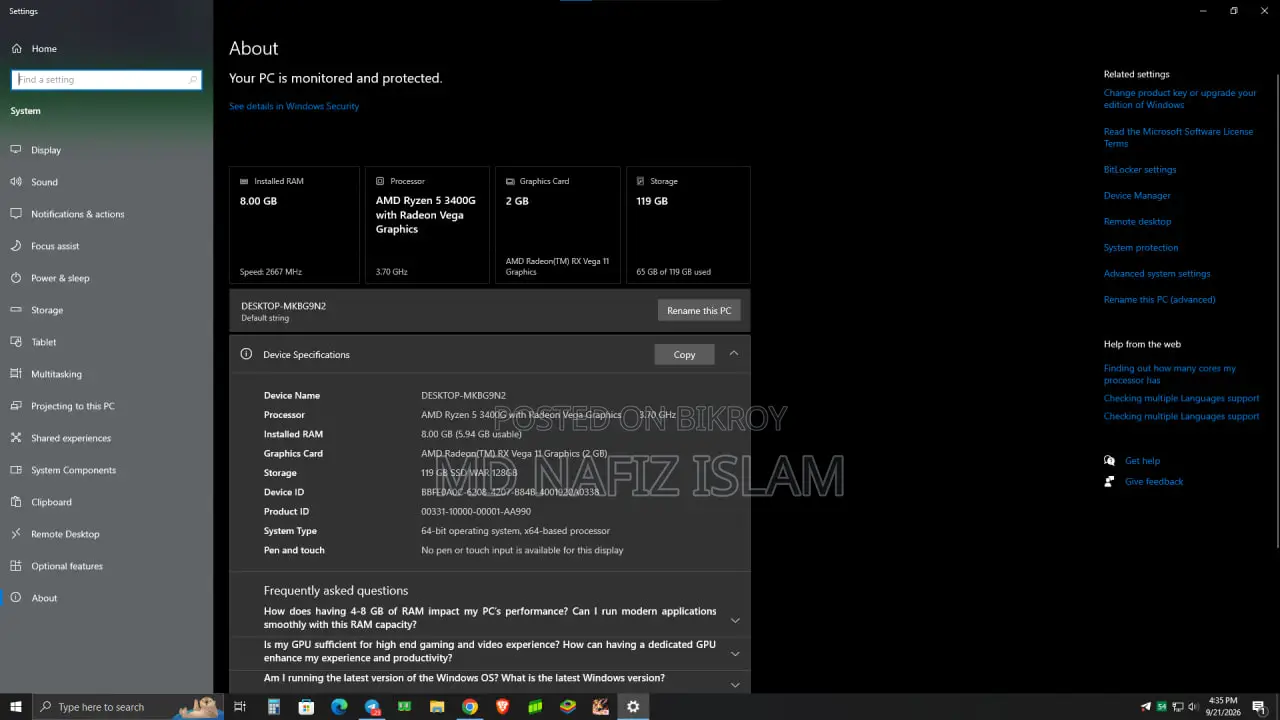Open Microsoft Edge from the taskbar
1280x720 pixels.
339,707
